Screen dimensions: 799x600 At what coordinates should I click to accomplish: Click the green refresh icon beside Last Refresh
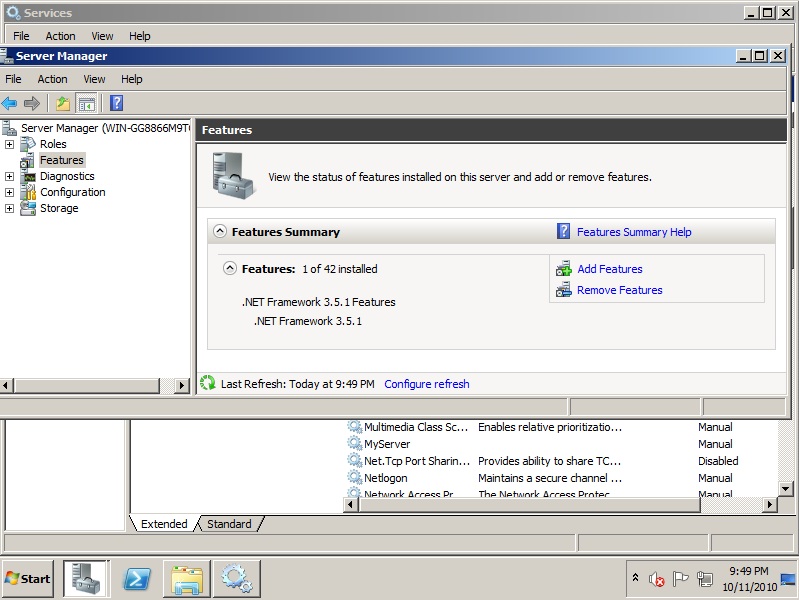coord(207,383)
